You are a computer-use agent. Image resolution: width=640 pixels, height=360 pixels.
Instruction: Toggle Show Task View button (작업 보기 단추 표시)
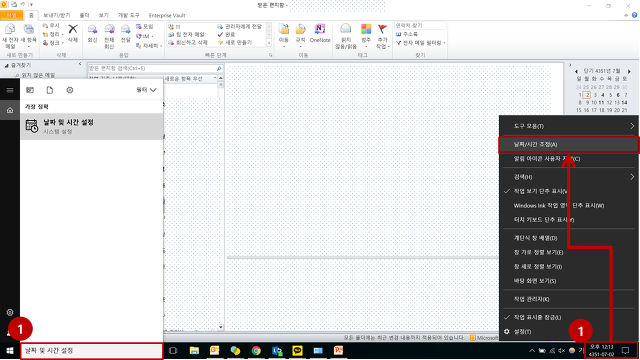point(569,191)
